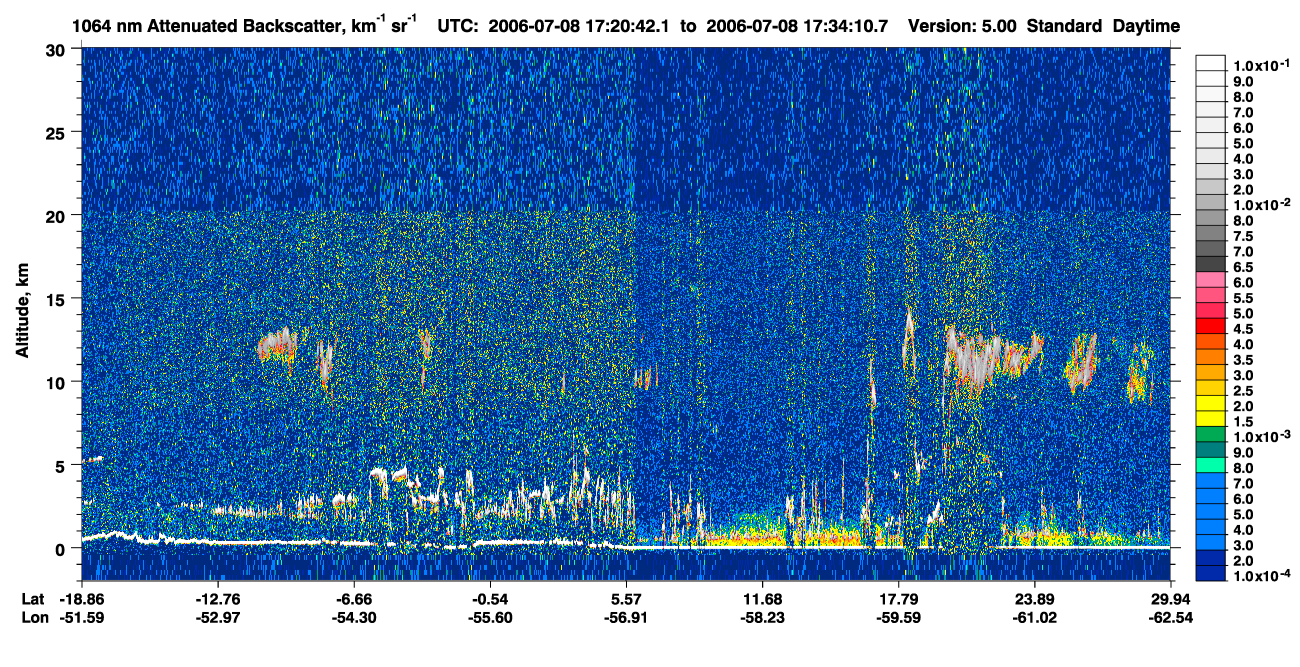
Task: Click latitude value "-6.66"
Action: tap(354, 599)
